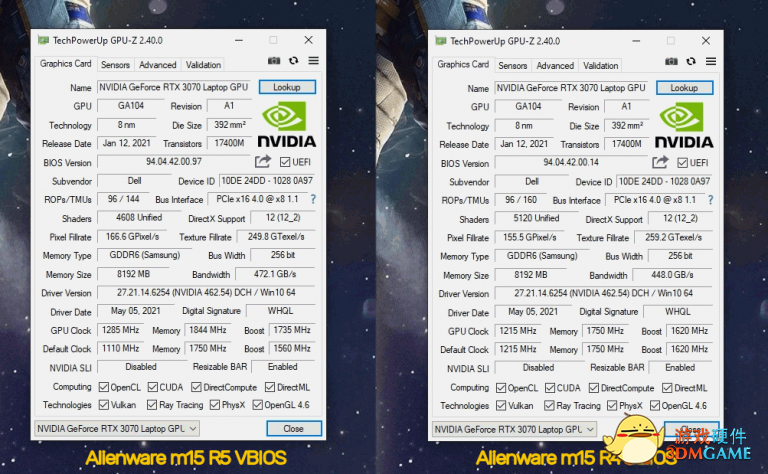Click '4608 Unified' shaders value
Image resolution: width=768 pixels, height=474 pixels.
(139, 217)
